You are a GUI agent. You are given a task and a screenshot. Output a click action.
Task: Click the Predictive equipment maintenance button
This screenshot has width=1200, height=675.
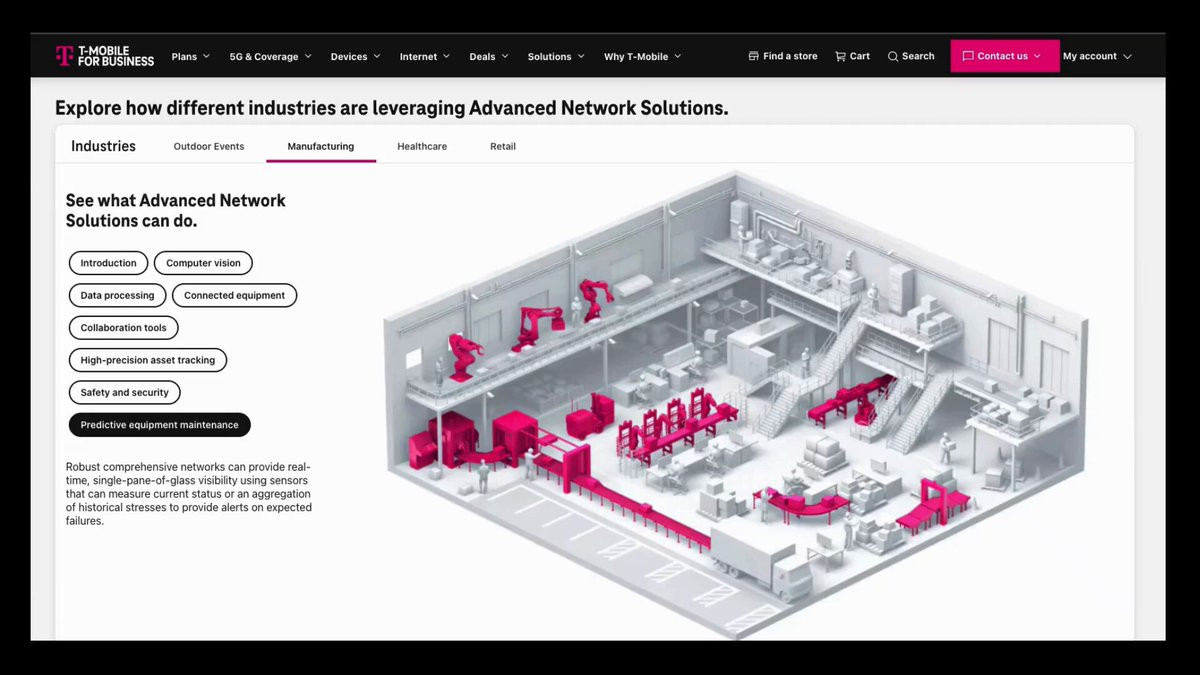pyautogui.click(x=159, y=425)
